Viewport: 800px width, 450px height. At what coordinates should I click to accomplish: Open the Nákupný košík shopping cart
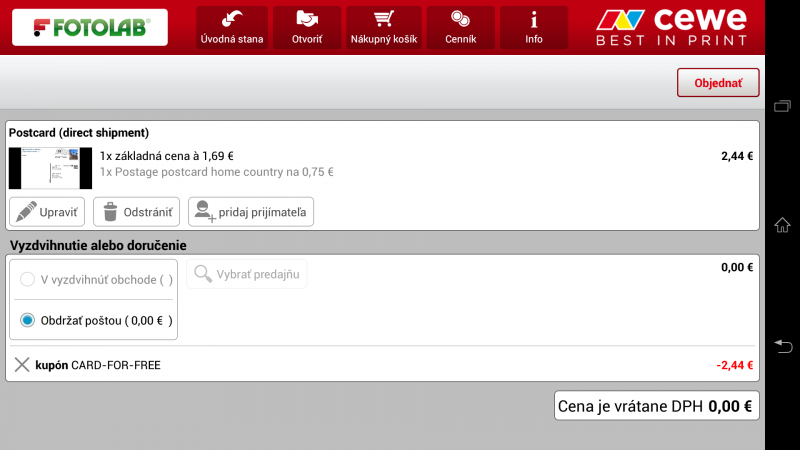(x=383, y=27)
